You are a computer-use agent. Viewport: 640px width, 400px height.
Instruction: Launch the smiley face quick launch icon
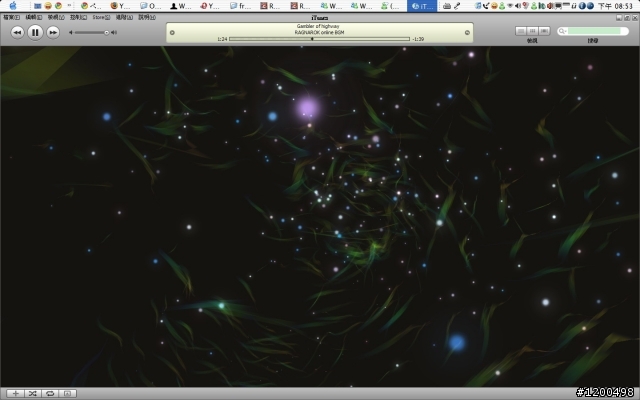[48, 6]
